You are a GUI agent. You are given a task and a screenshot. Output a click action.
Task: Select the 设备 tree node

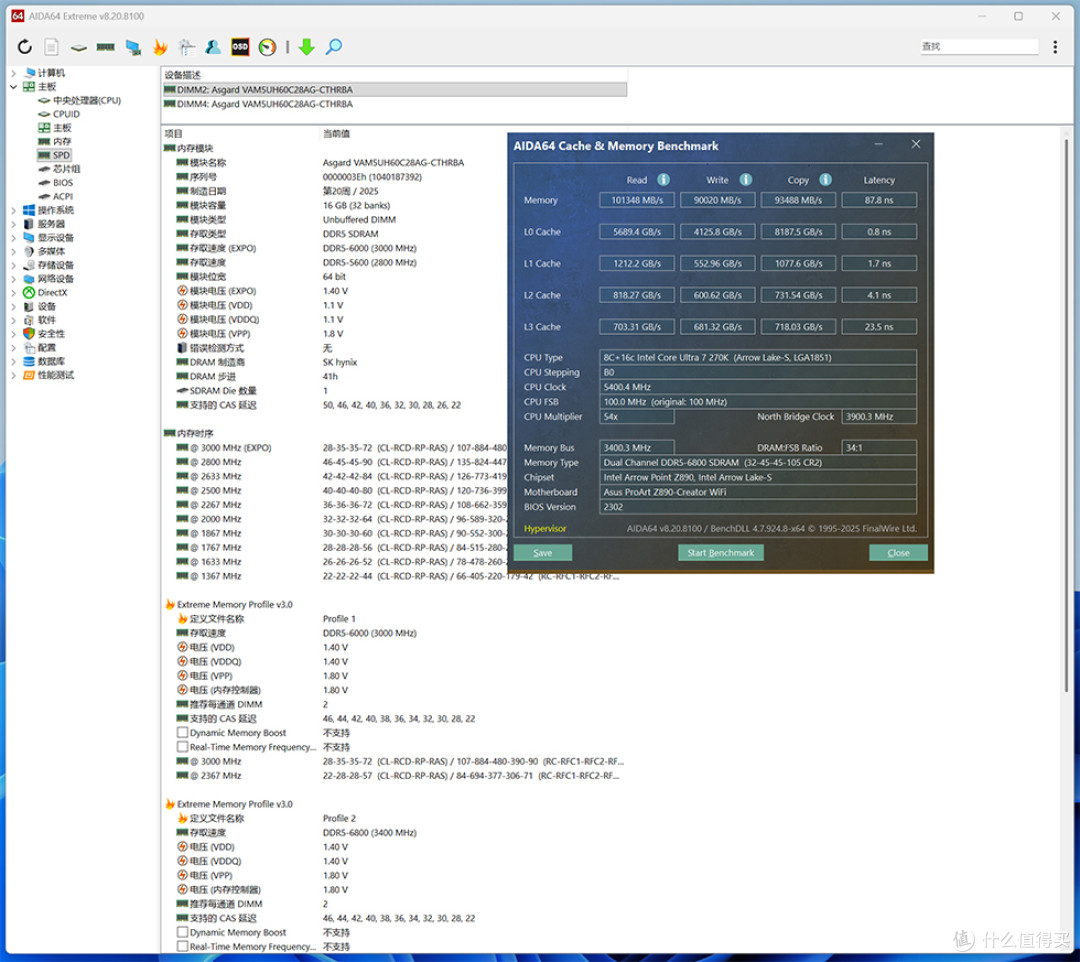tap(47, 306)
